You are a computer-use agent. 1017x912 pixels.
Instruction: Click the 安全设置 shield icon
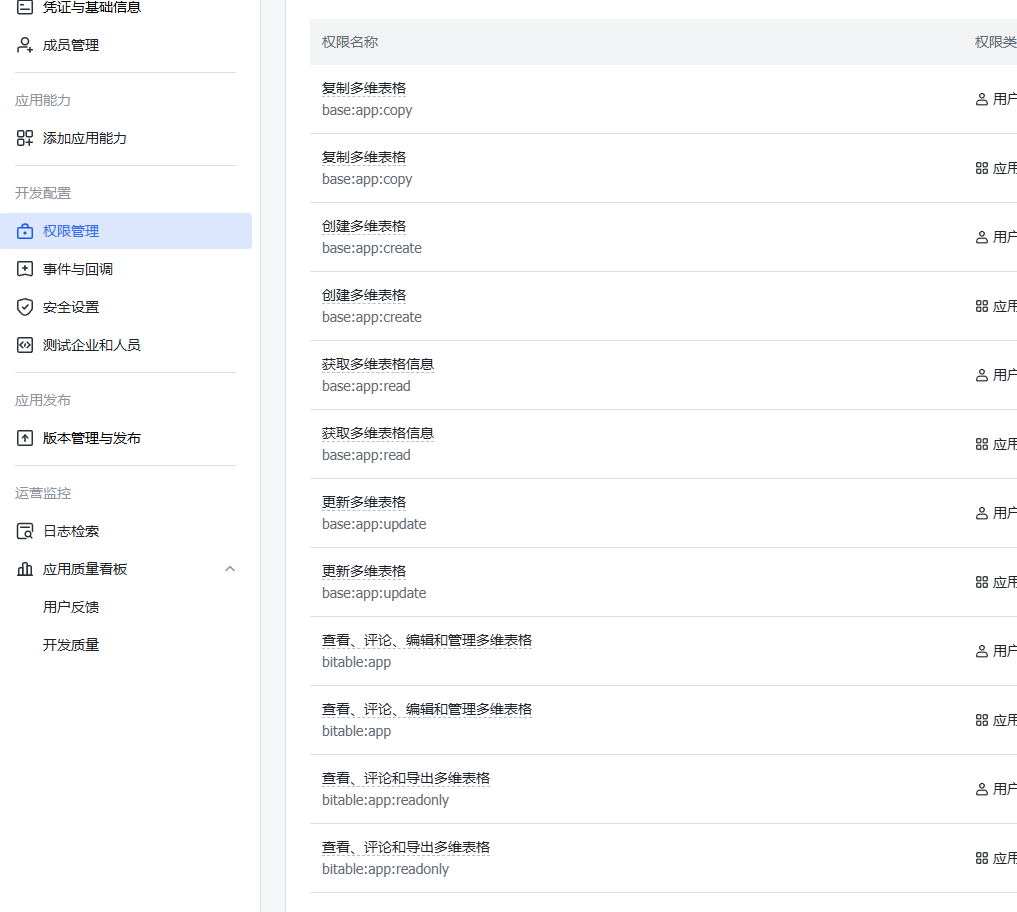click(25, 307)
